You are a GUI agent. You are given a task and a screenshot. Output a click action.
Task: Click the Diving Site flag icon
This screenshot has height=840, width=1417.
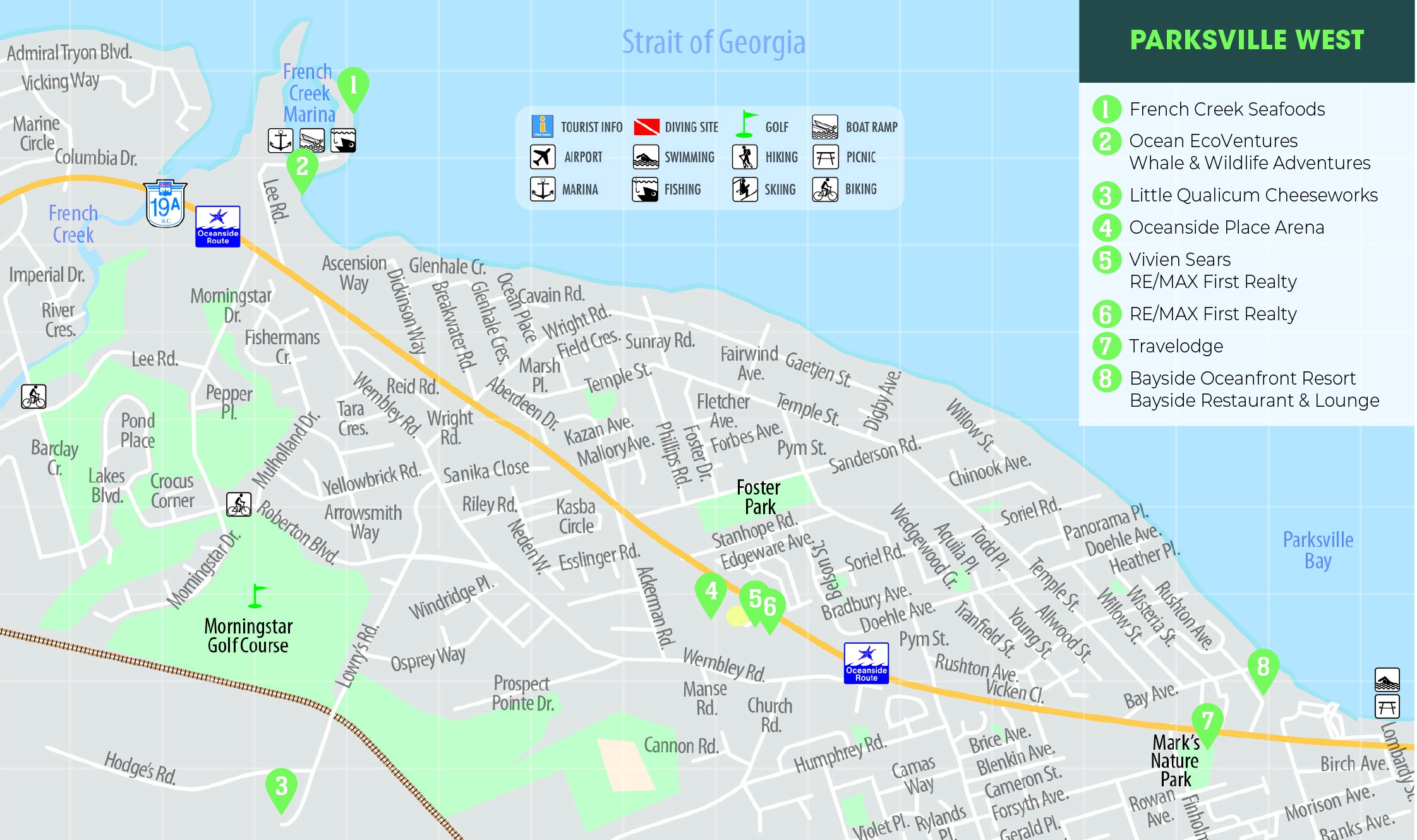[x=646, y=127]
